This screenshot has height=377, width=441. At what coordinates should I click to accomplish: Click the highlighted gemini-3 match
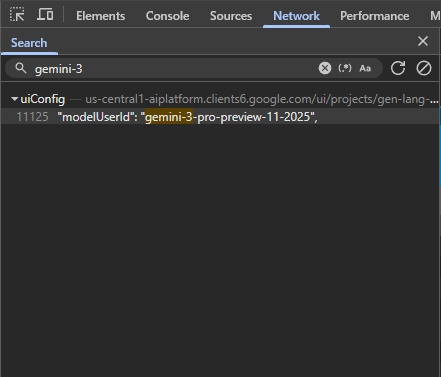(169, 117)
